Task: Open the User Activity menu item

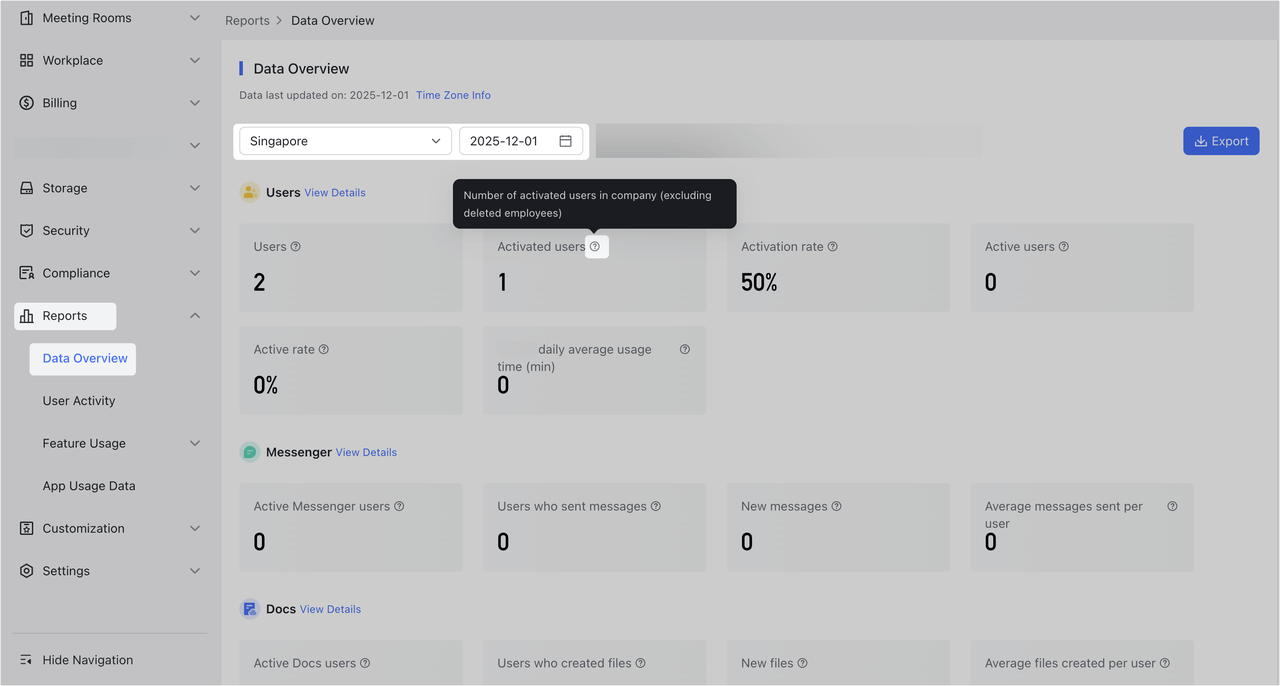Action: [79, 401]
